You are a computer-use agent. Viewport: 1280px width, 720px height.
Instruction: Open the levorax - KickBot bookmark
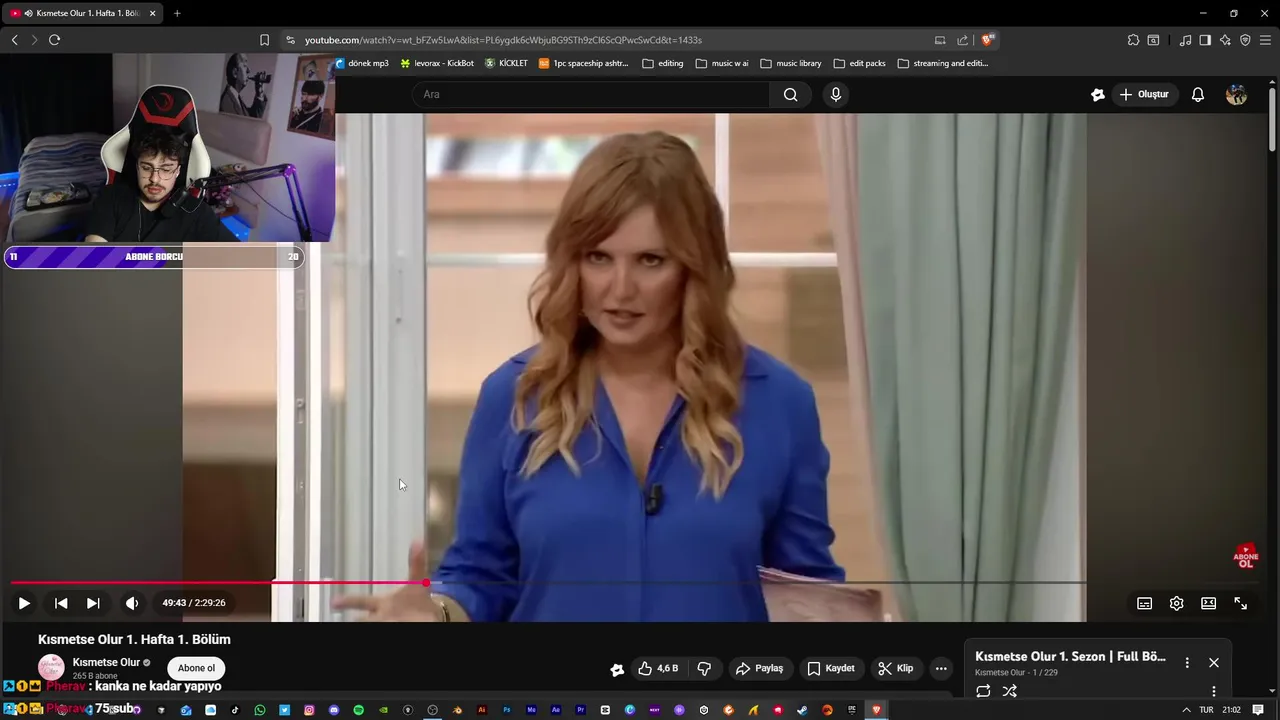tap(437, 63)
